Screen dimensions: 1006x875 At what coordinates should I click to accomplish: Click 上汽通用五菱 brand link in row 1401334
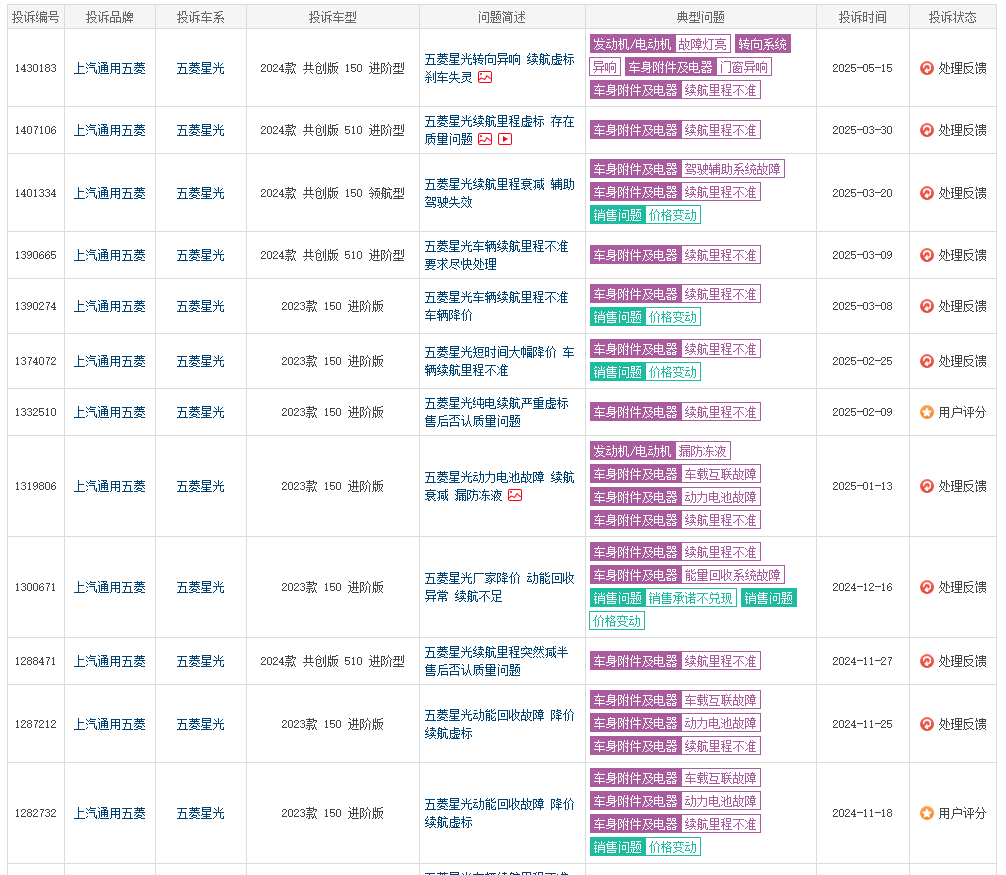[x=110, y=193]
